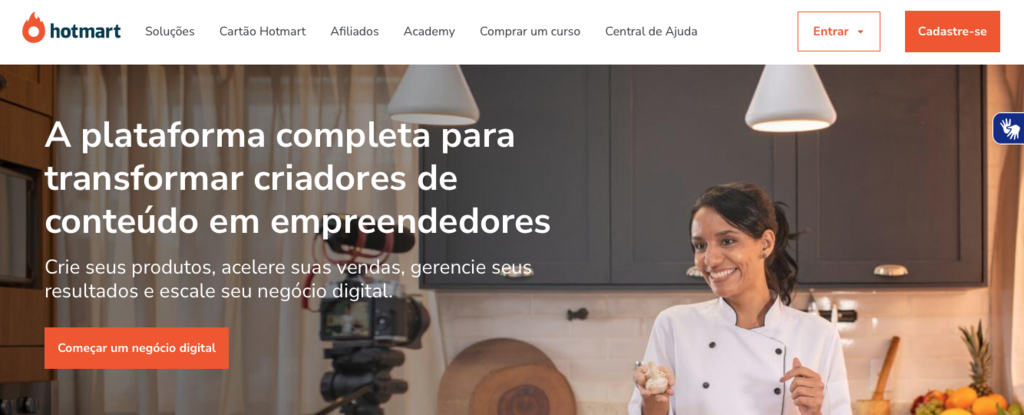Open the Soluções navigation menu

click(170, 31)
